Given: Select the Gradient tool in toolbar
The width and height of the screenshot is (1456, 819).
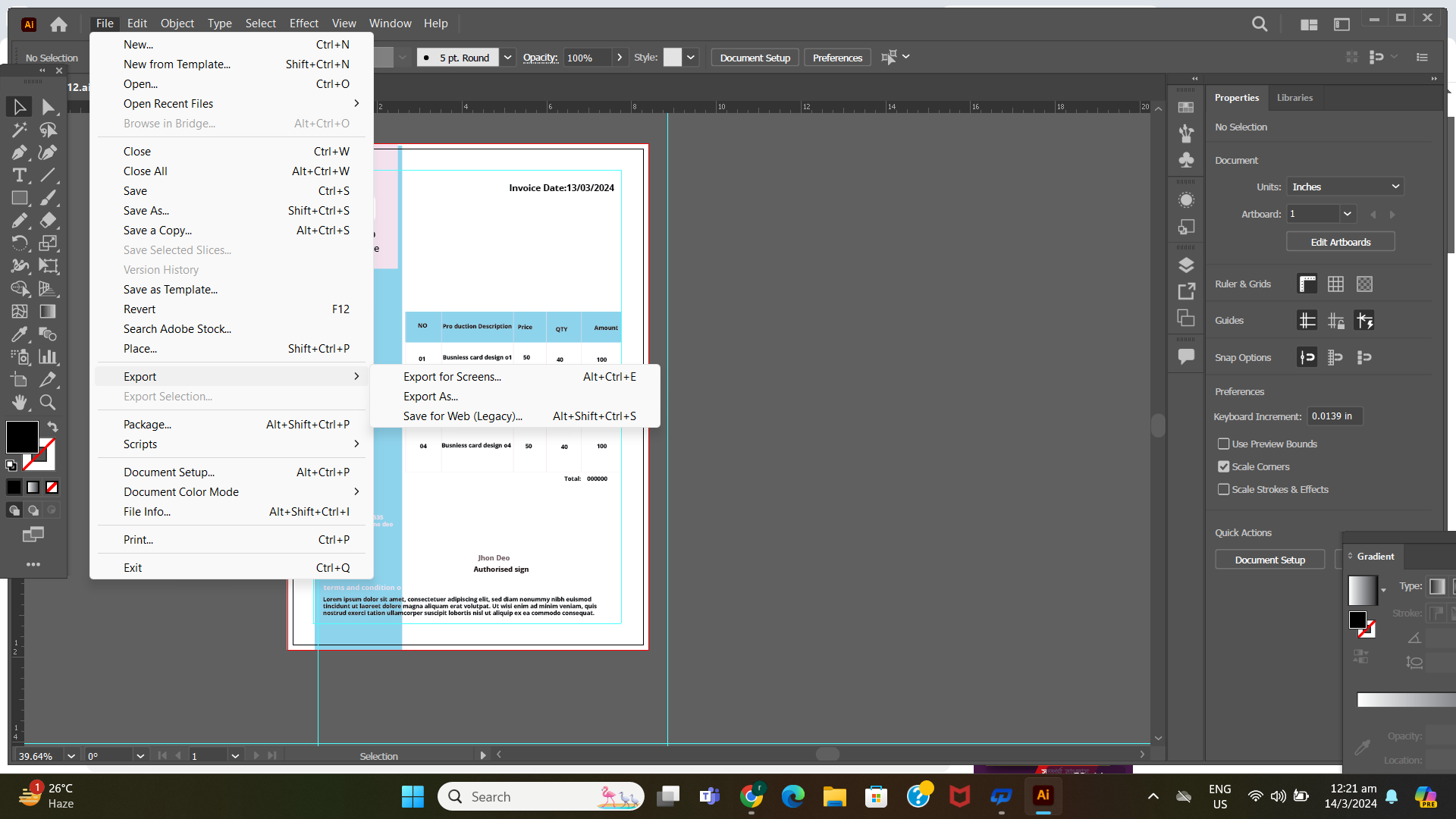Looking at the screenshot, I should click(48, 312).
